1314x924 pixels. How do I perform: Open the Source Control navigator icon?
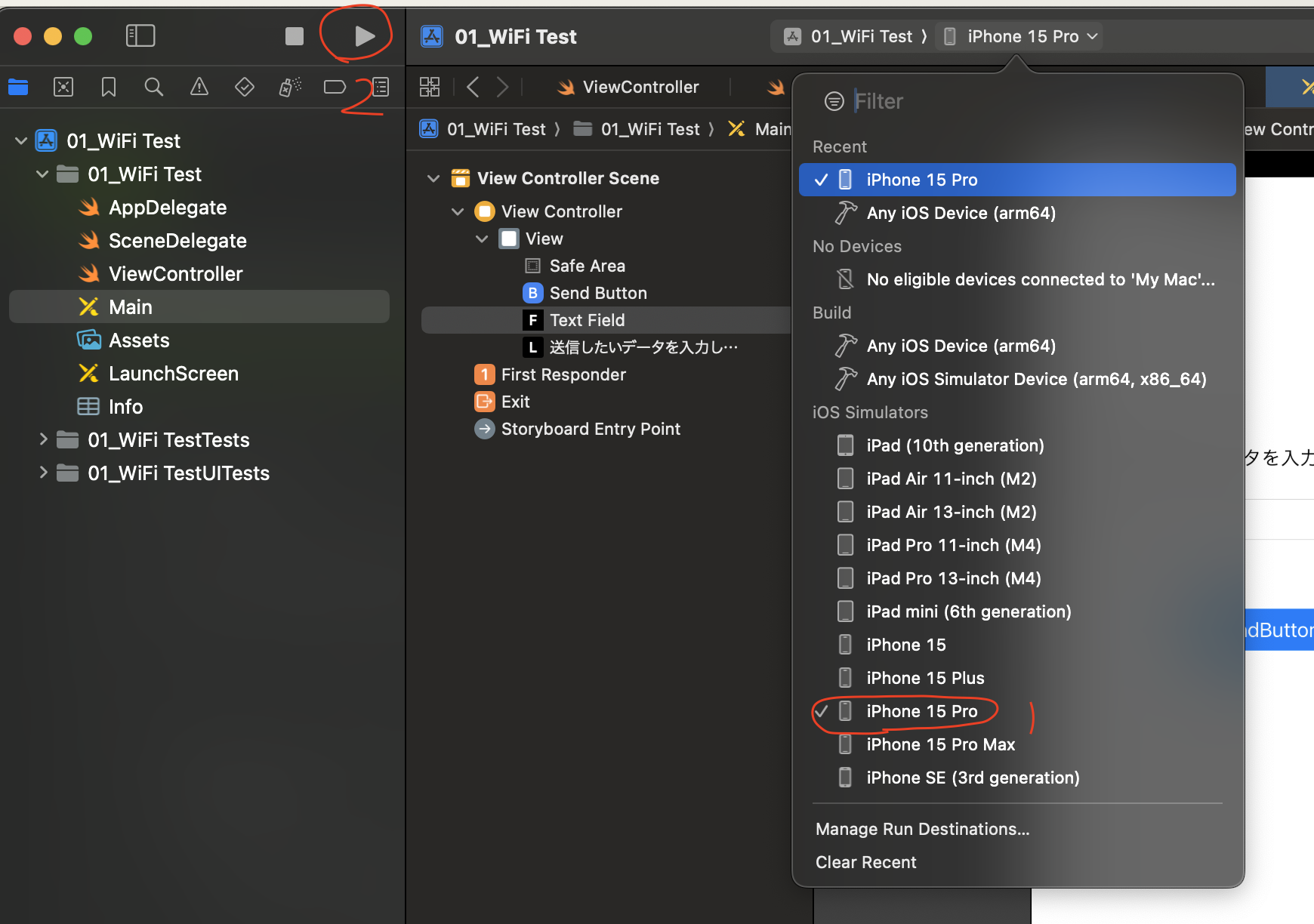(x=63, y=88)
